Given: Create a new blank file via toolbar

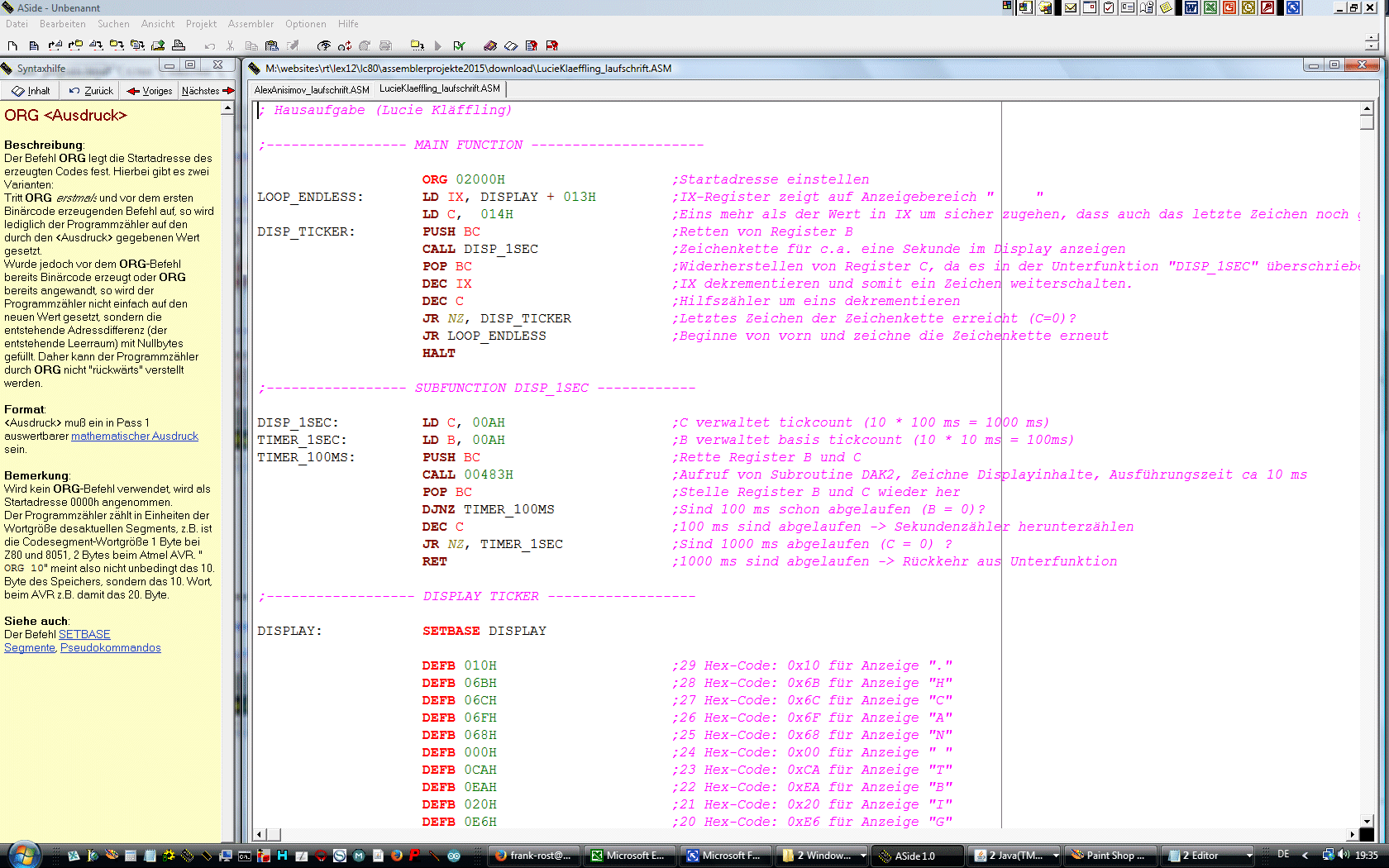Looking at the screenshot, I should pyautogui.click(x=12, y=45).
